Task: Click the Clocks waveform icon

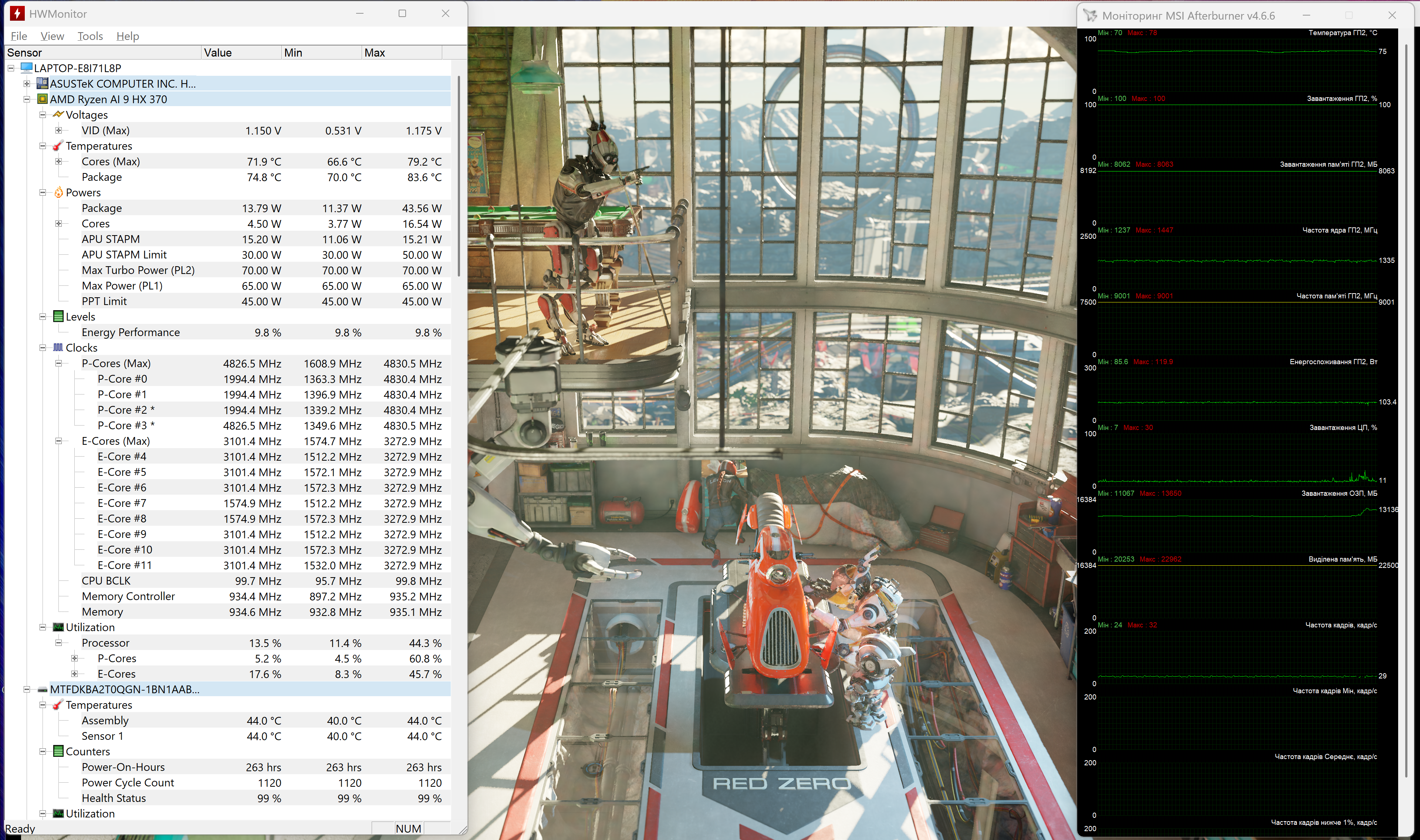Action: coord(58,348)
